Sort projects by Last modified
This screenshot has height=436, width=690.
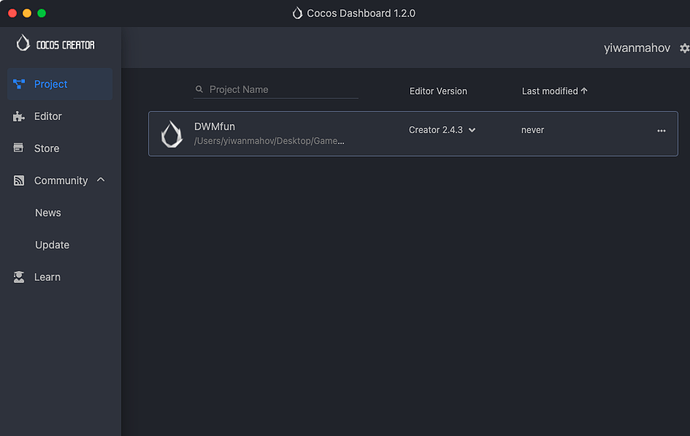[x=554, y=91]
